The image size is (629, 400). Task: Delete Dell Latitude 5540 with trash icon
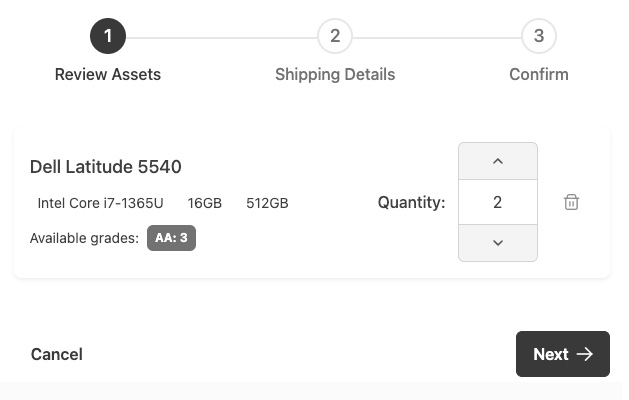(x=571, y=202)
